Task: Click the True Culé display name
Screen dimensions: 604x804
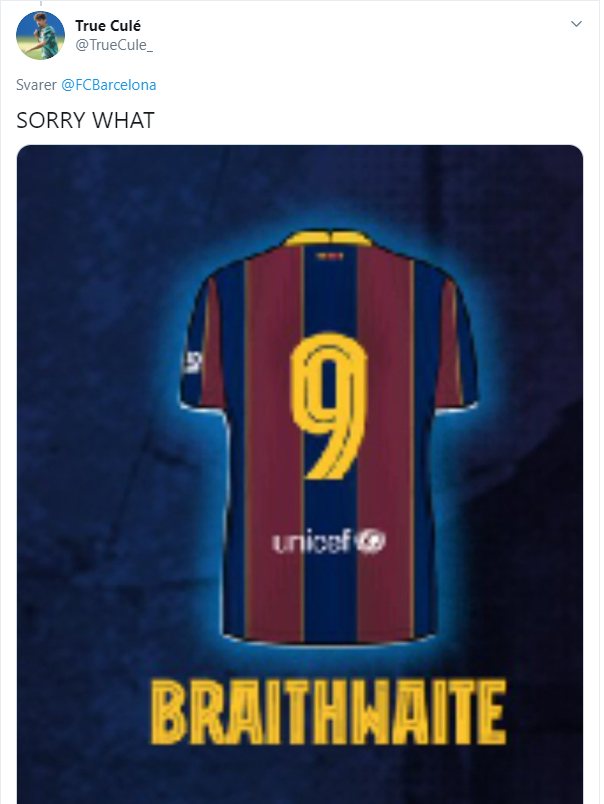Action: pos(108,26)
